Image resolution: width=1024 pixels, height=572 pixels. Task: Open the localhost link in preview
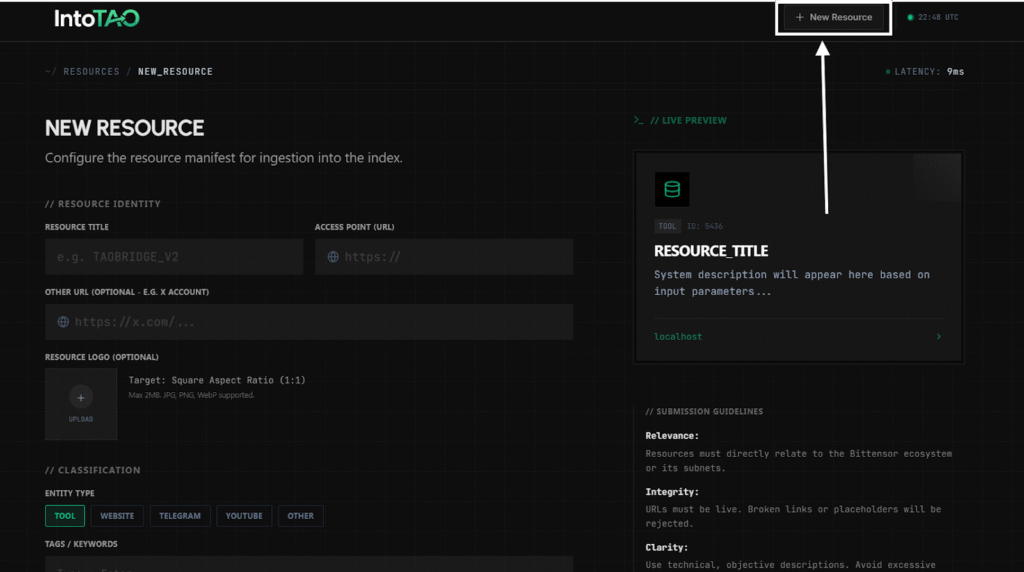click(x=678, y=337)
